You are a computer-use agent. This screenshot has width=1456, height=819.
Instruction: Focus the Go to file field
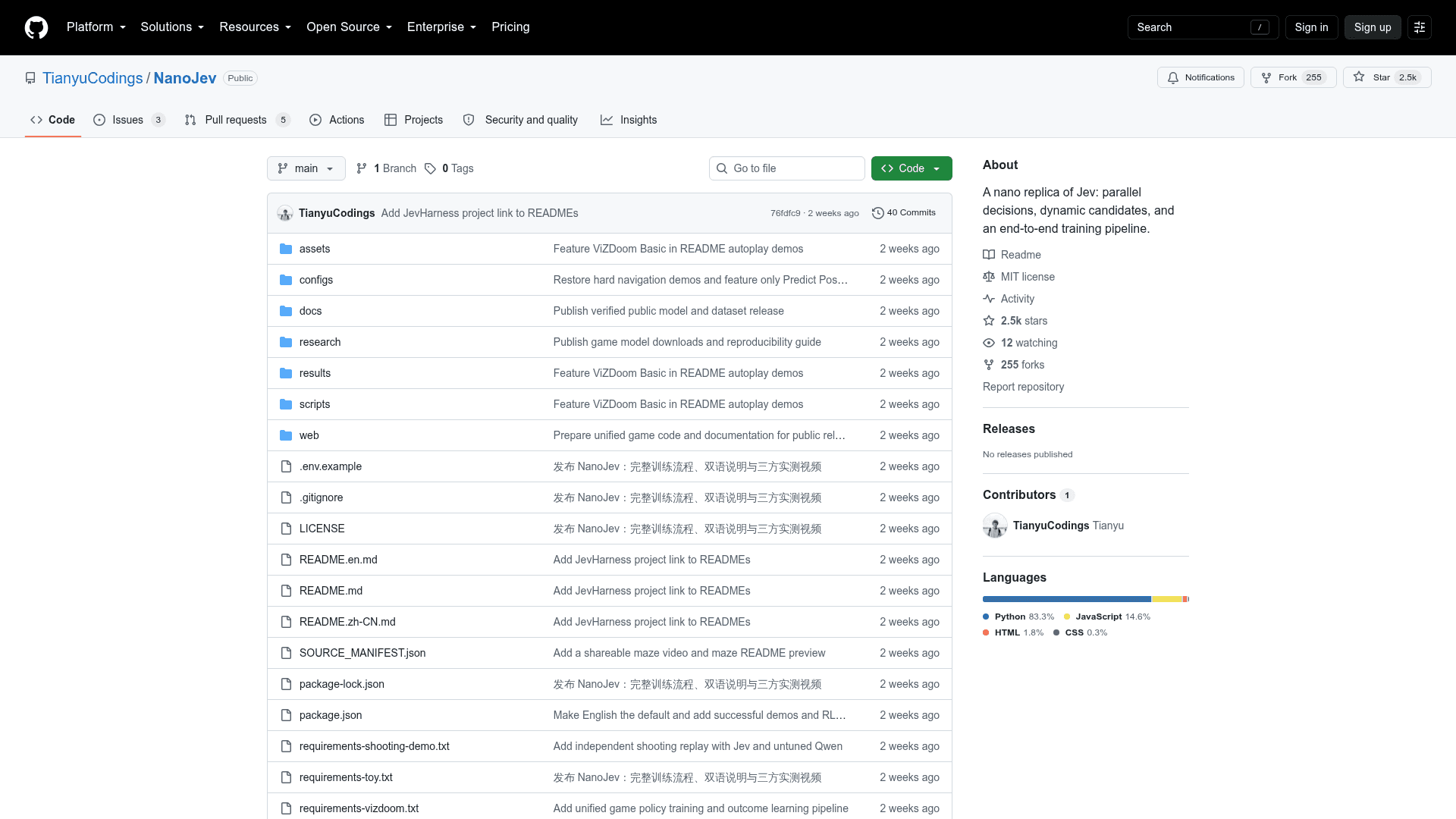(x=786, y=168)
